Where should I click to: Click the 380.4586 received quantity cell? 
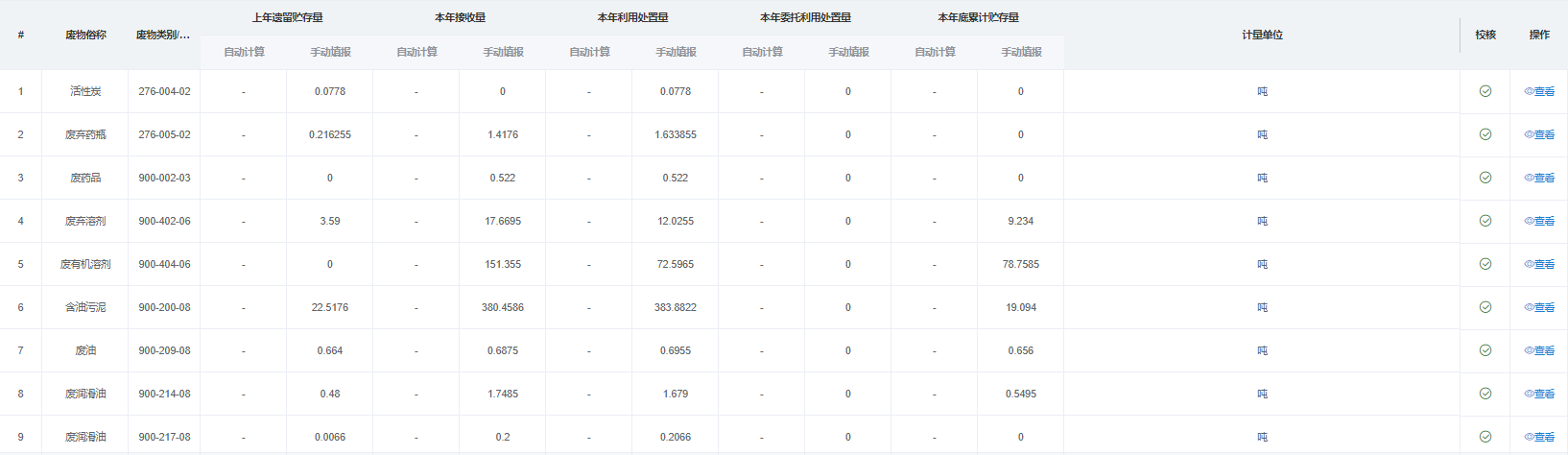click(x=503, y=307)
